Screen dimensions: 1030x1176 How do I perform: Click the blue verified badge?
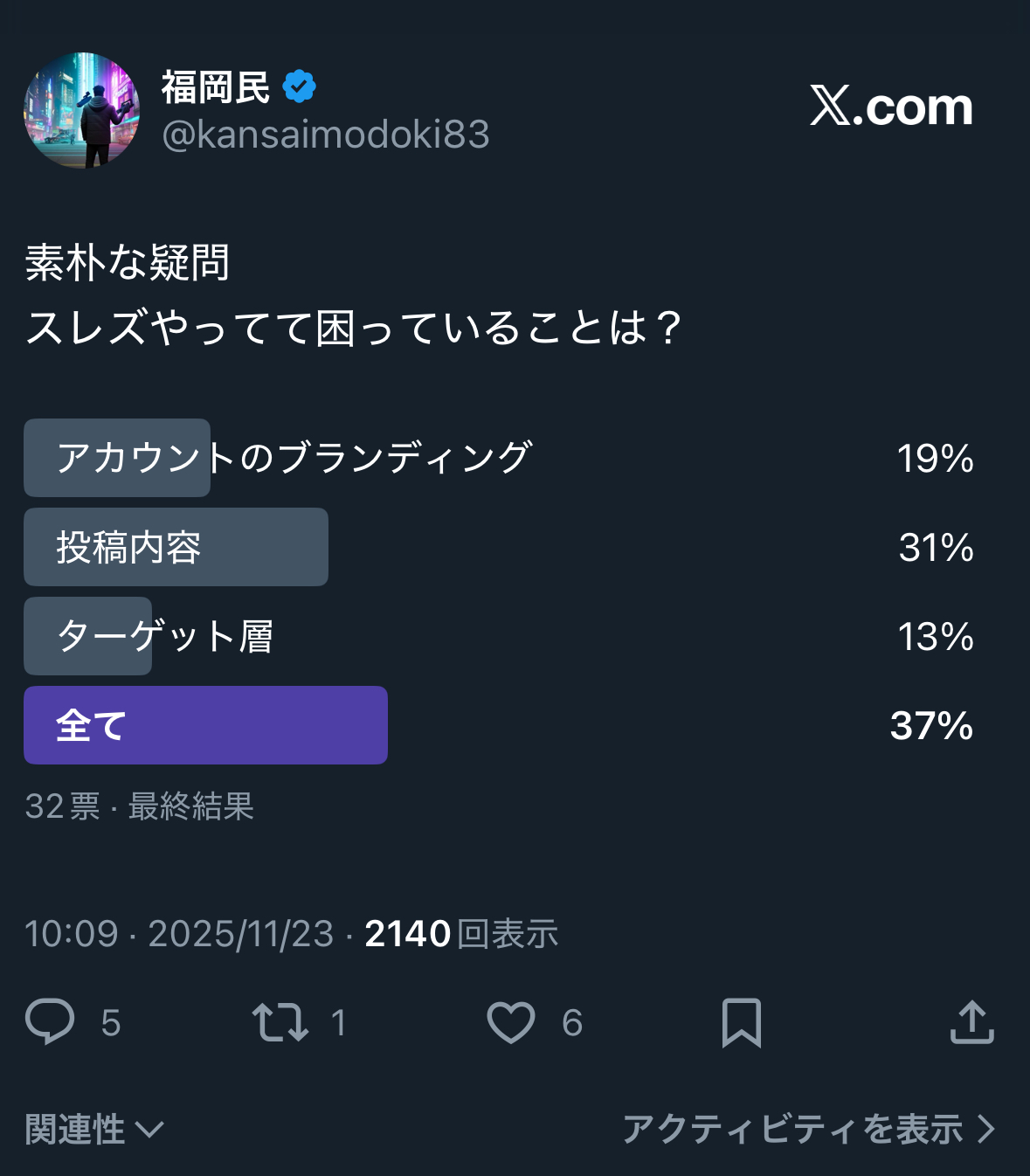(x=300, y=86)
